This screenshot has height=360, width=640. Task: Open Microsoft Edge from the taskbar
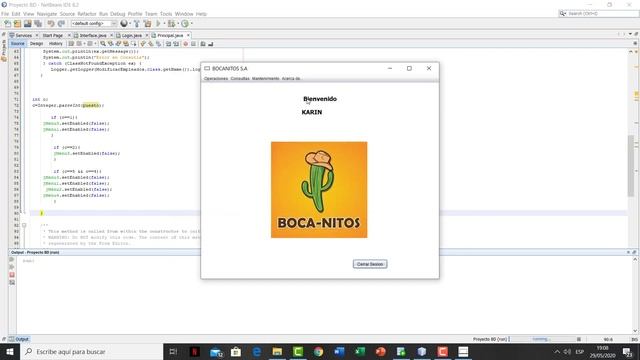257,352
